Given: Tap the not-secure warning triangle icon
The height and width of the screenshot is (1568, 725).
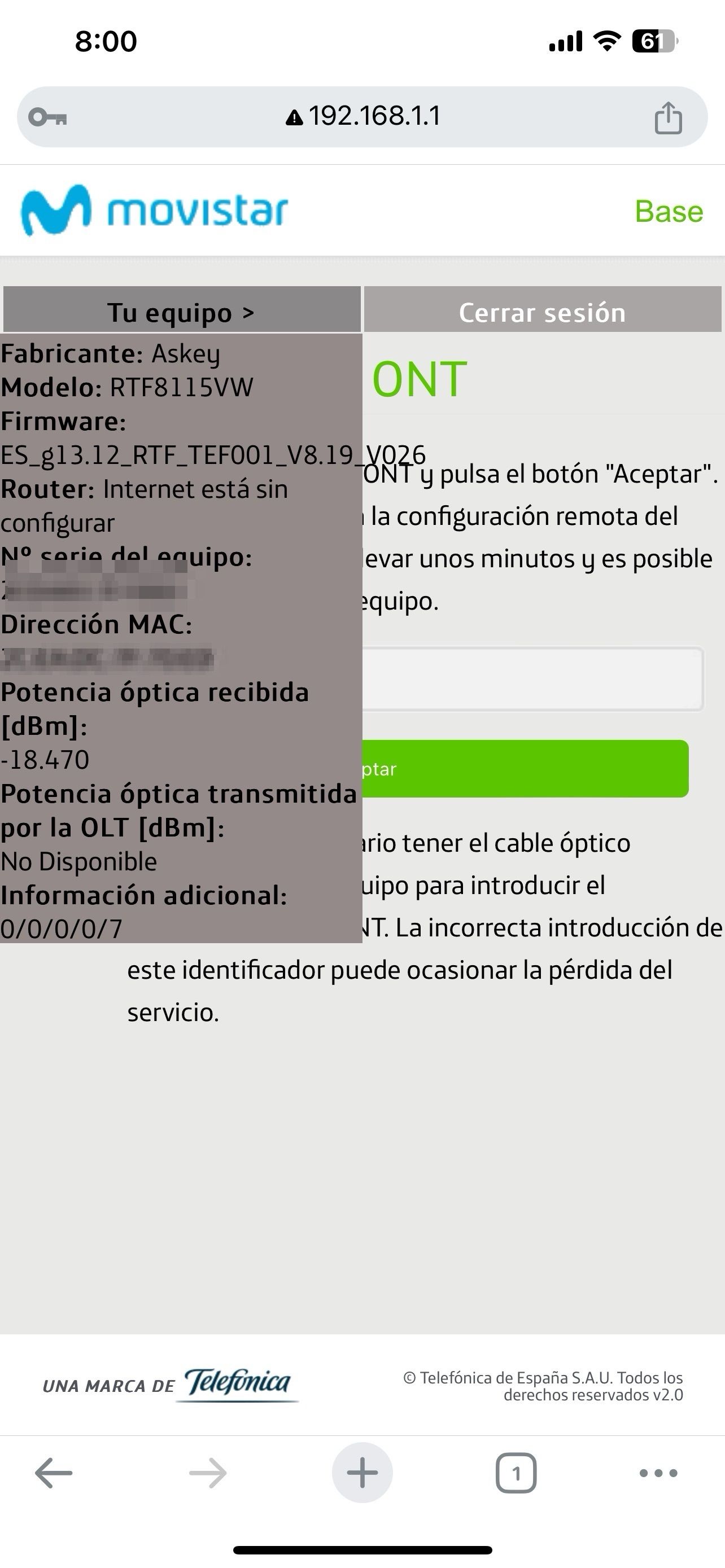Looking at the screenshot, I should [x=294, y=117].
